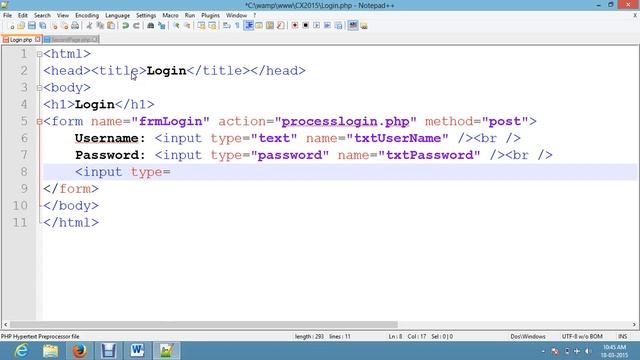The height and width of the screenshot is (360, 640).
Task: Close the current document via the toolbar Close icon
Action: [53, 26]
